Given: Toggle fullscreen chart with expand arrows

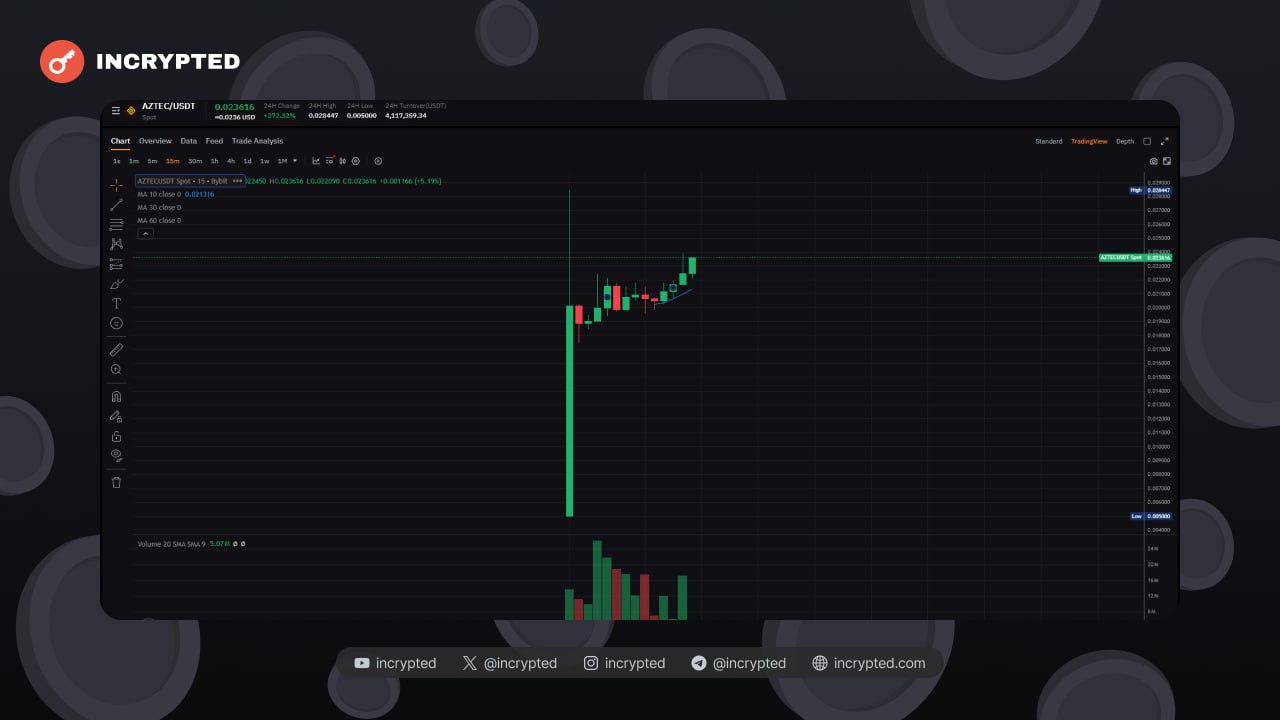Looking at the screenshot, I should (1165, 141).
